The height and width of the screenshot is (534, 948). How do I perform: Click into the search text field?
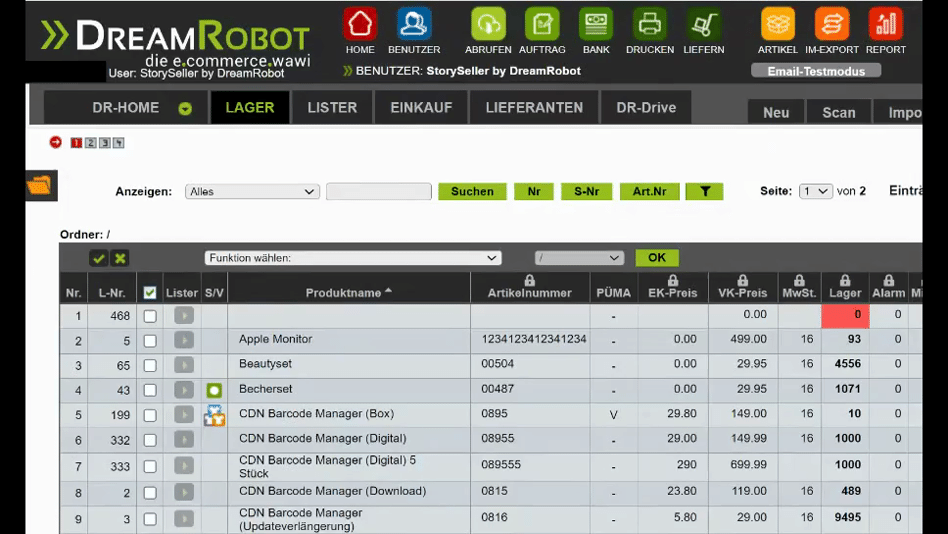pos(378,191)
